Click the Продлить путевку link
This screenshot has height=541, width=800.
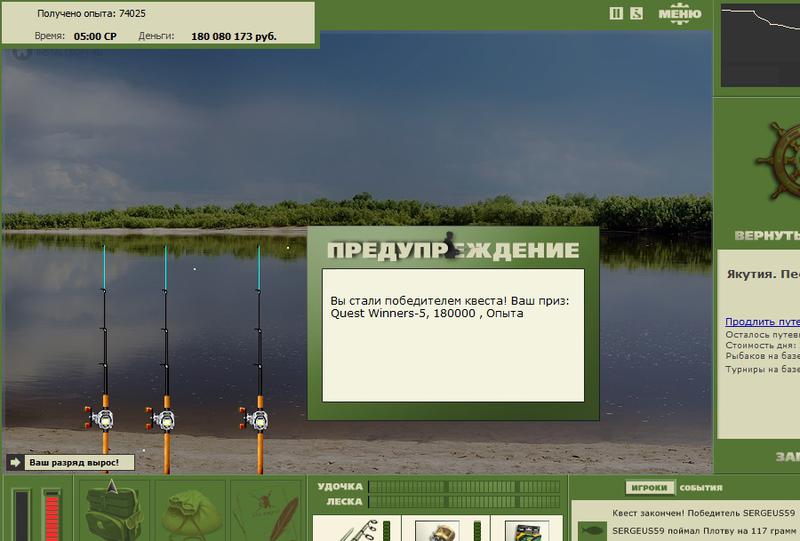click(762, 322)
